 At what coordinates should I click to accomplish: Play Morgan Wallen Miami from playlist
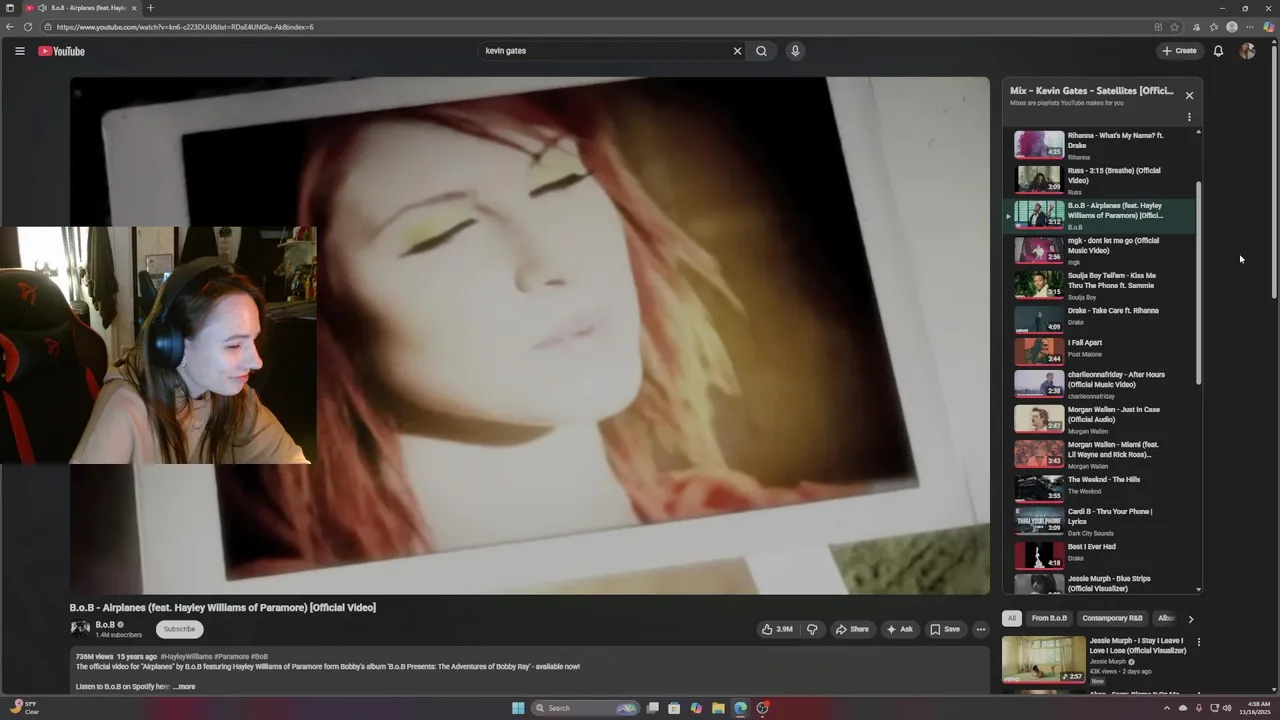[x=1099, y=454]
